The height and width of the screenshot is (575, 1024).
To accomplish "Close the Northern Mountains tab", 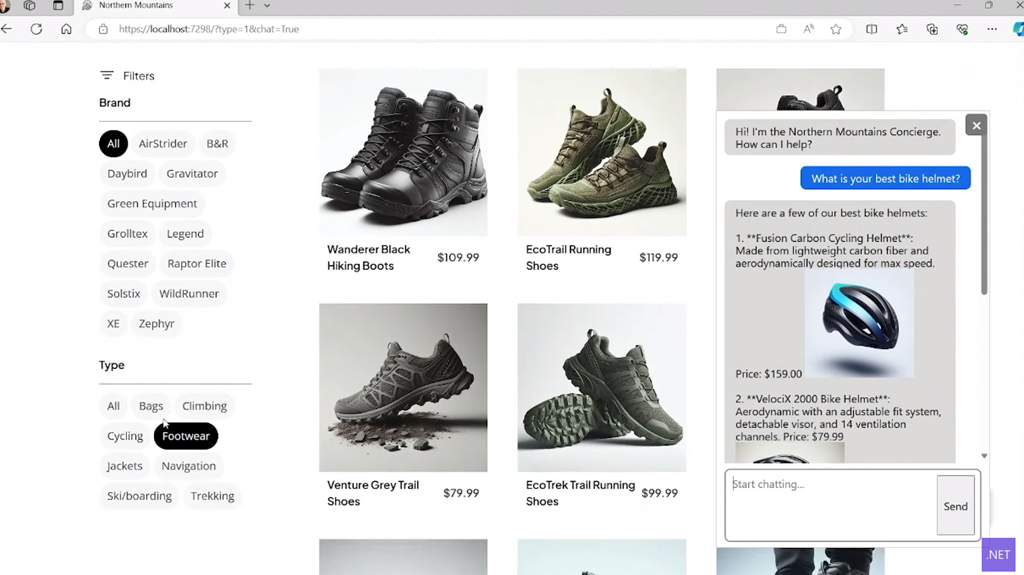I will [x=227, y=5].
